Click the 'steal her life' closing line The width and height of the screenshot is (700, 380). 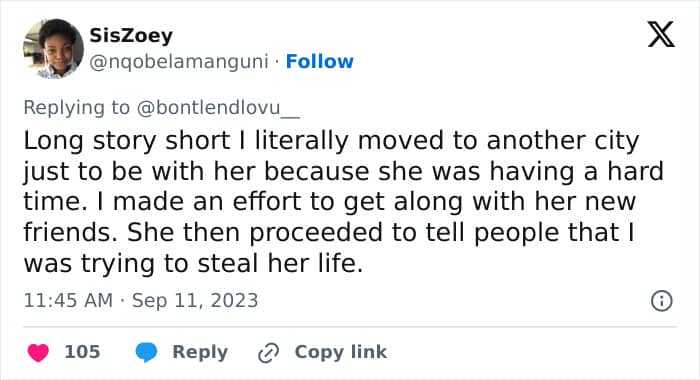[x=193, y=263]
